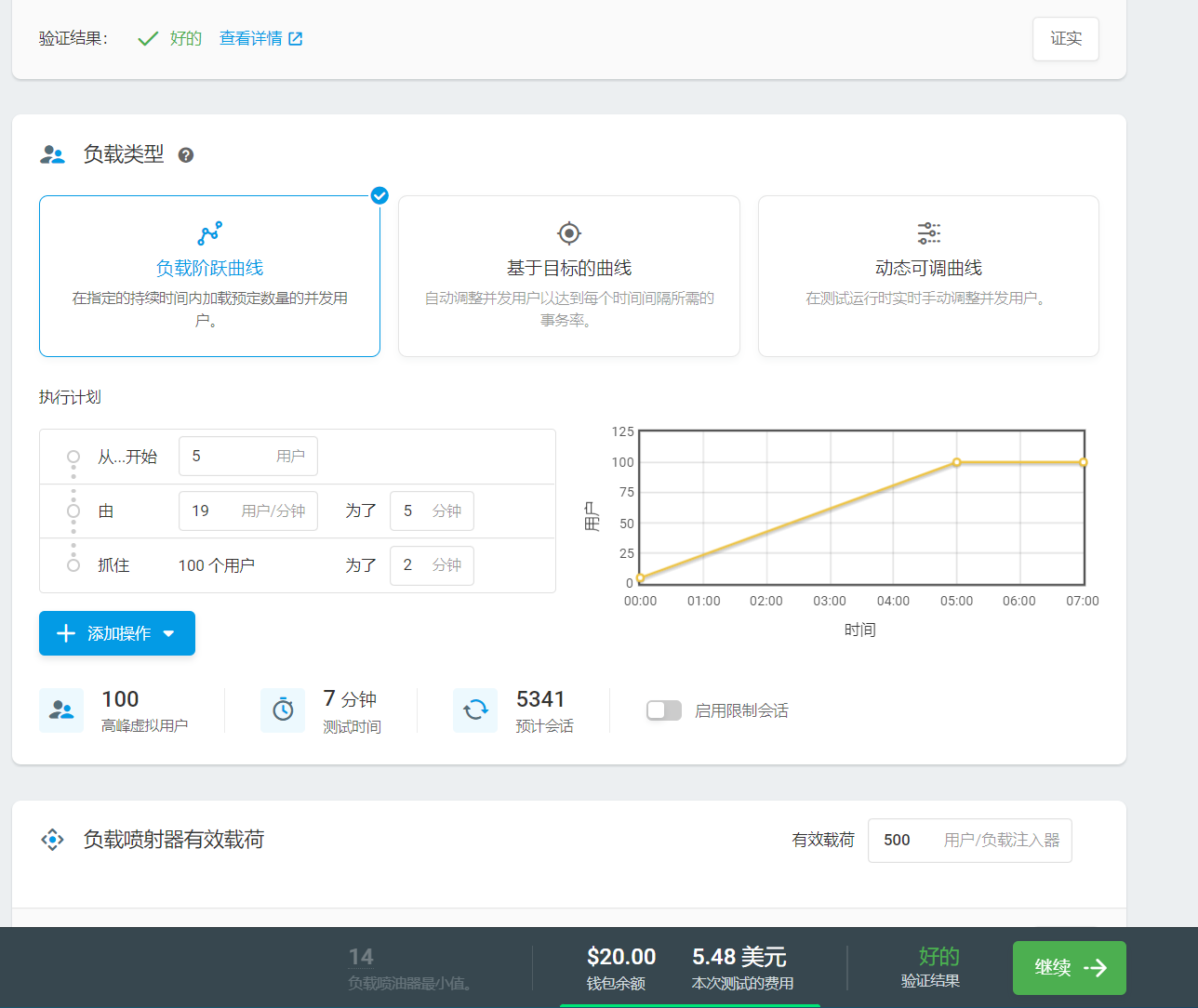Image resolution: width=1198 pixels, height=1008 pixels.
Task: Click the 由 step circle marker
Action: 73,511
